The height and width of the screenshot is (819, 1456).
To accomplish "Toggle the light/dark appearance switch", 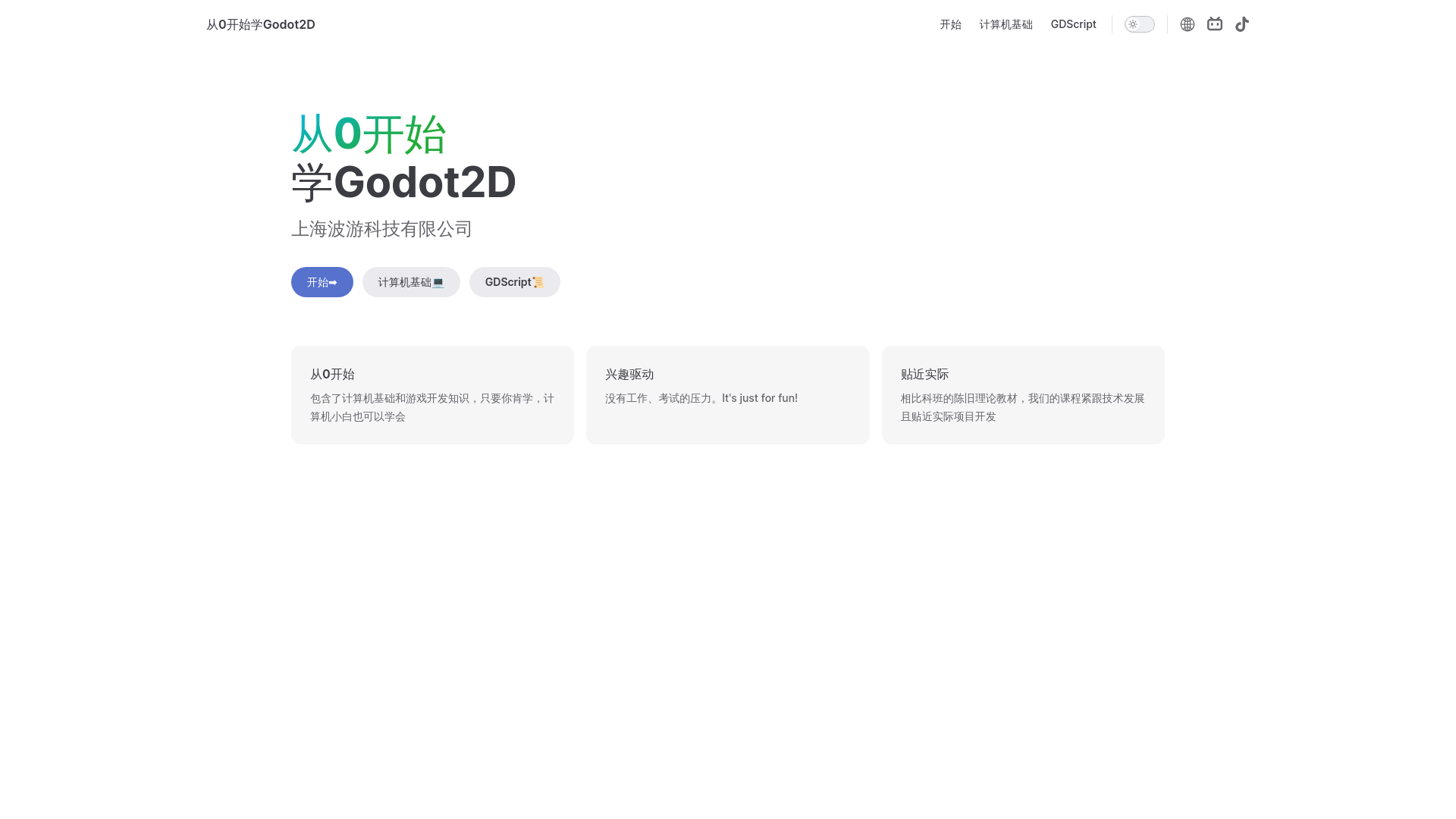I will point(1140,24).
